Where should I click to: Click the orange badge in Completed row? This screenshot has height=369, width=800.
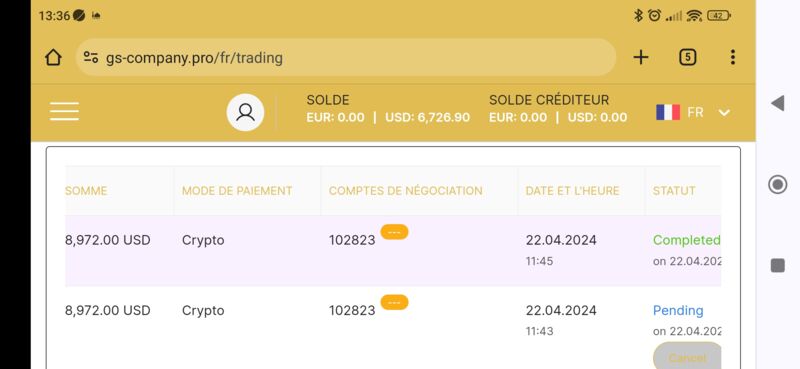coord(394,232)
